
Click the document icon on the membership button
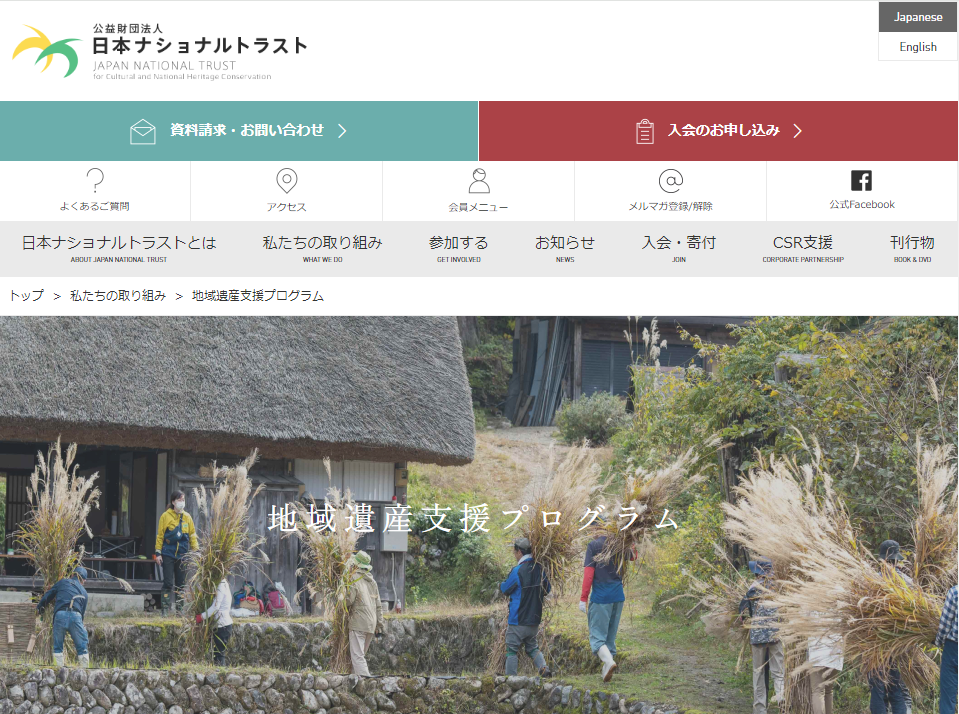(x=644, y=130)
